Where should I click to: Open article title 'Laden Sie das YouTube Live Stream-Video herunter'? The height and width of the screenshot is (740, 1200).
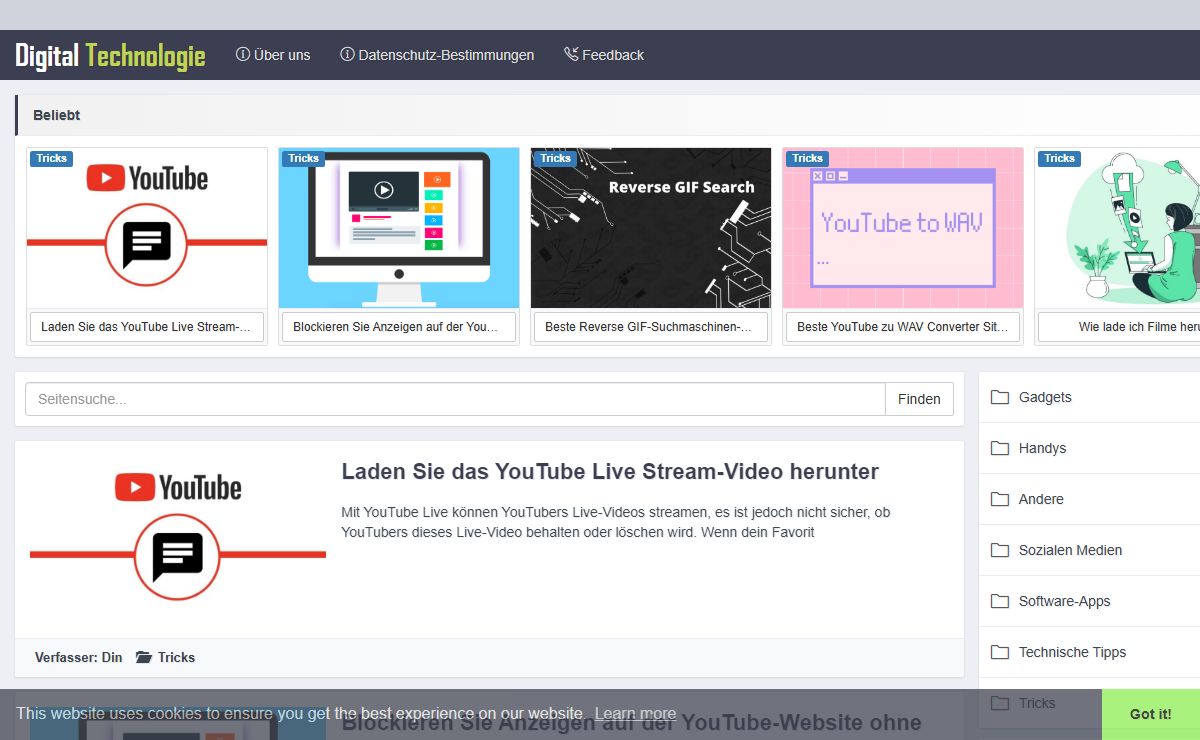(x=610, y=472)
